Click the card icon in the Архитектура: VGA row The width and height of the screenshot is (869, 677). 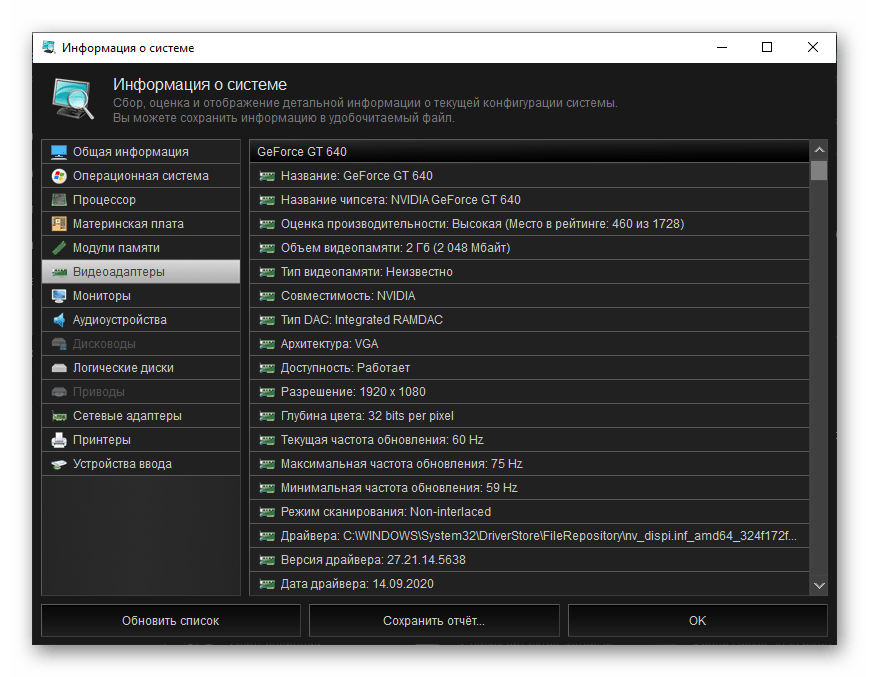267,344
